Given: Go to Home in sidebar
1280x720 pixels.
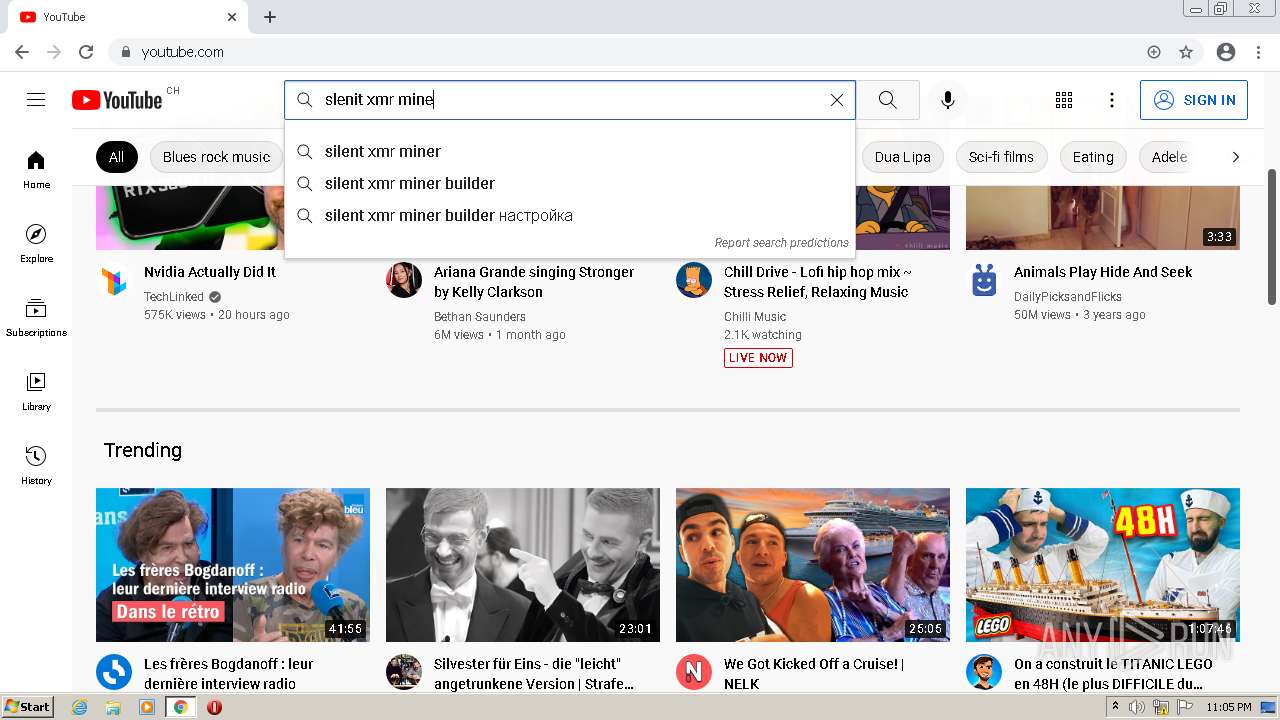Looking at the screenshot, I should coord(36,169).
